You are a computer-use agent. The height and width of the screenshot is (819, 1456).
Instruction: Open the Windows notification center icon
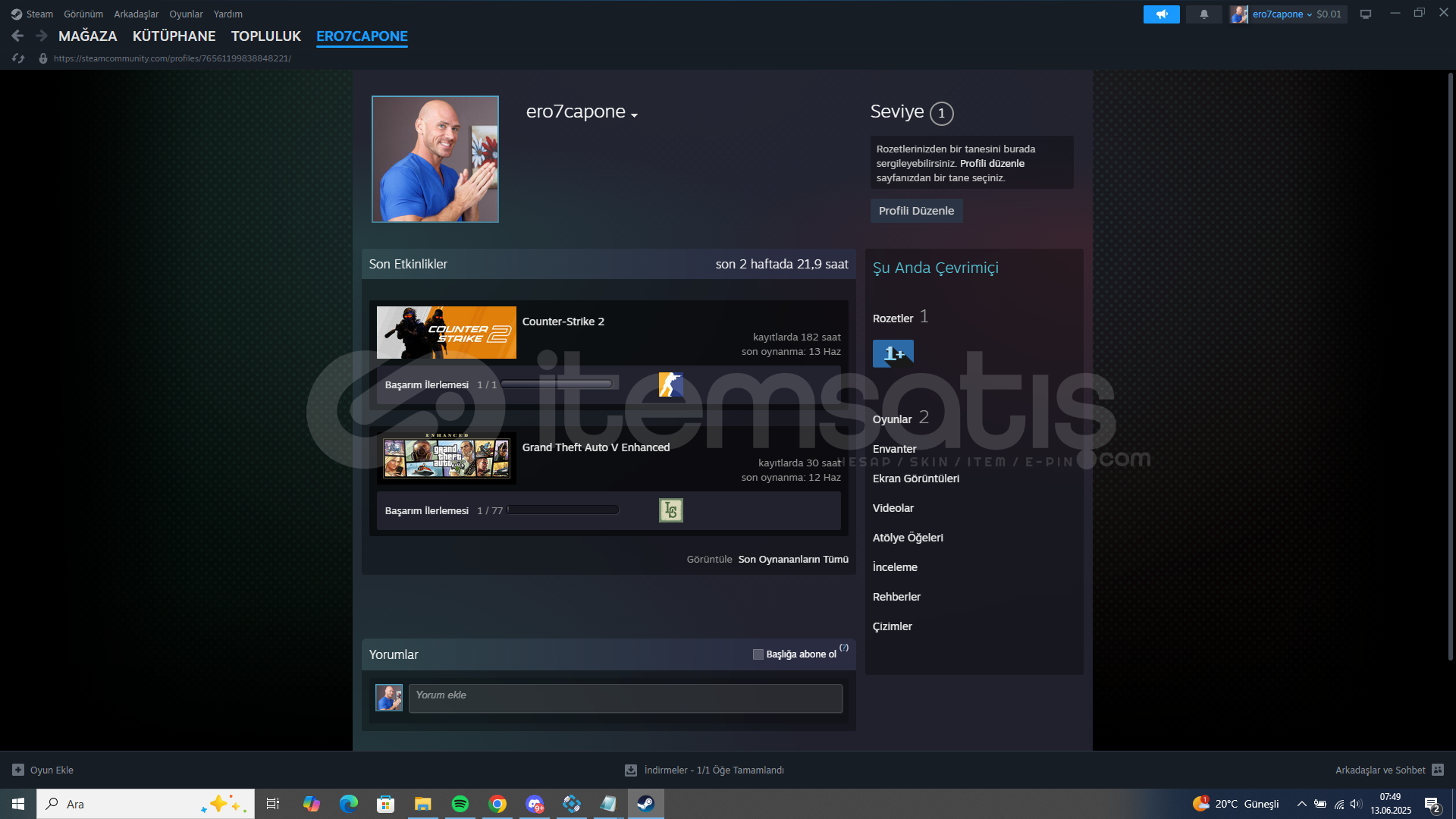click(x=1432, y=805)
